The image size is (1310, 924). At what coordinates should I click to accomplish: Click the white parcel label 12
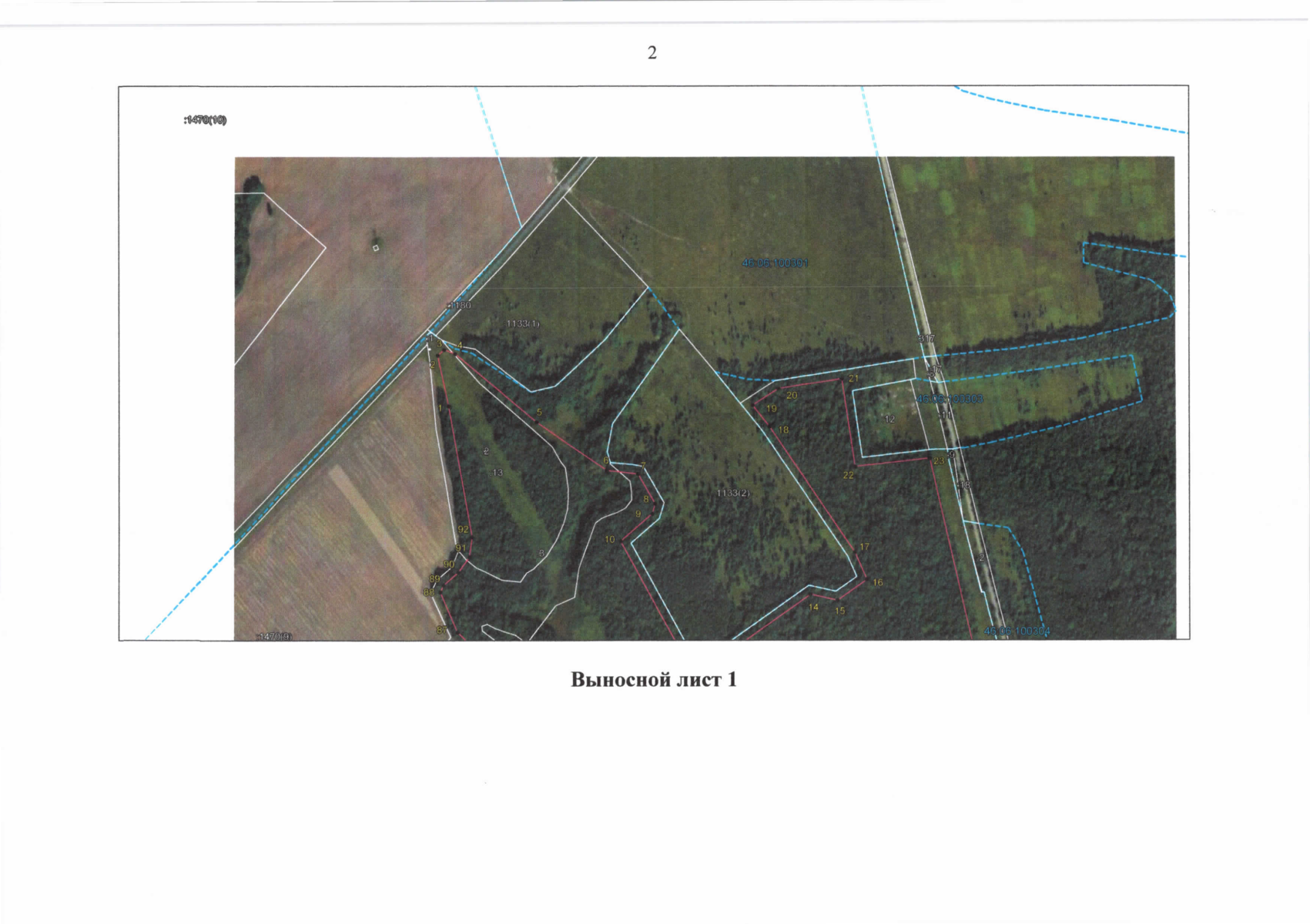pos(890,420)
